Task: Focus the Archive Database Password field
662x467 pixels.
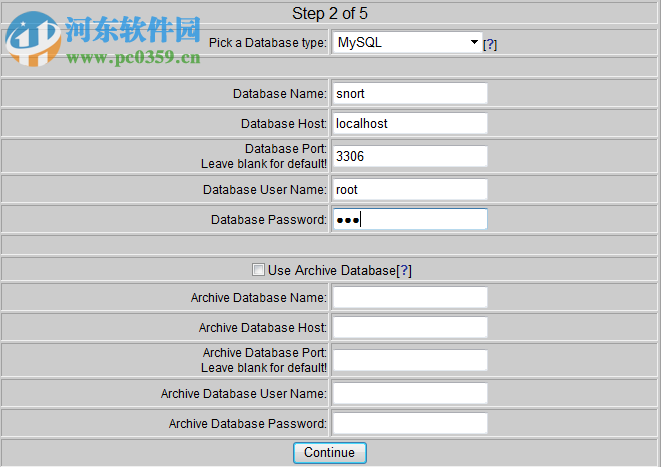Action: (410, 423)
